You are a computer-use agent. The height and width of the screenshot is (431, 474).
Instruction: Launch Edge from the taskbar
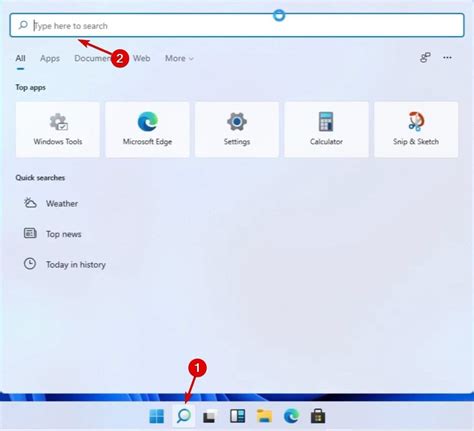pyautogui.click(x=291, y=416)
